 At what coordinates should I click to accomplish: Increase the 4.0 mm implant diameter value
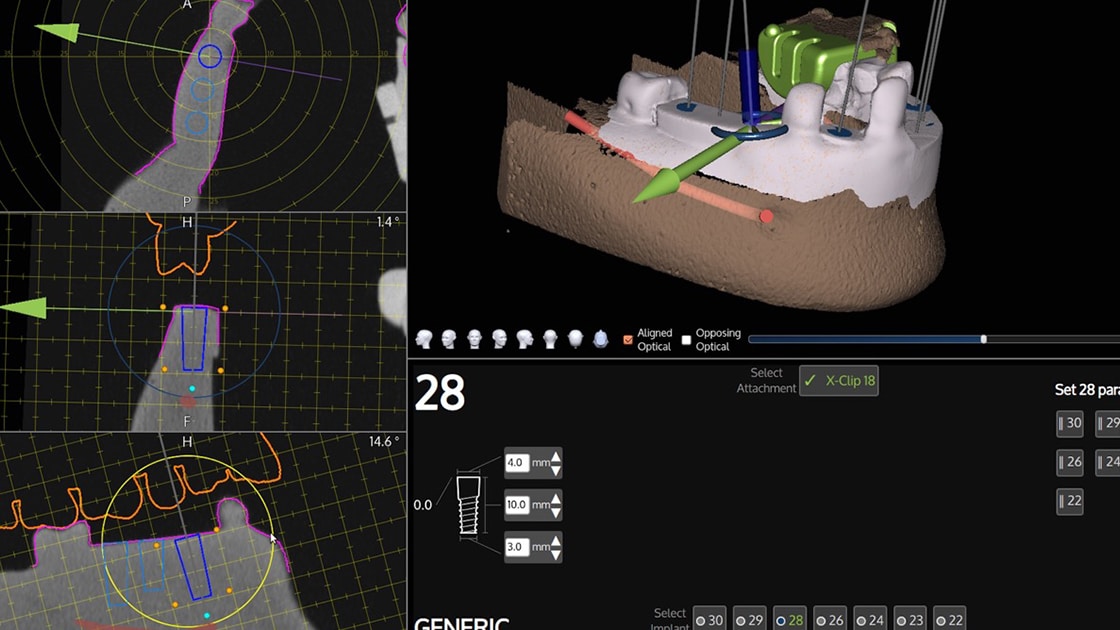556,456
